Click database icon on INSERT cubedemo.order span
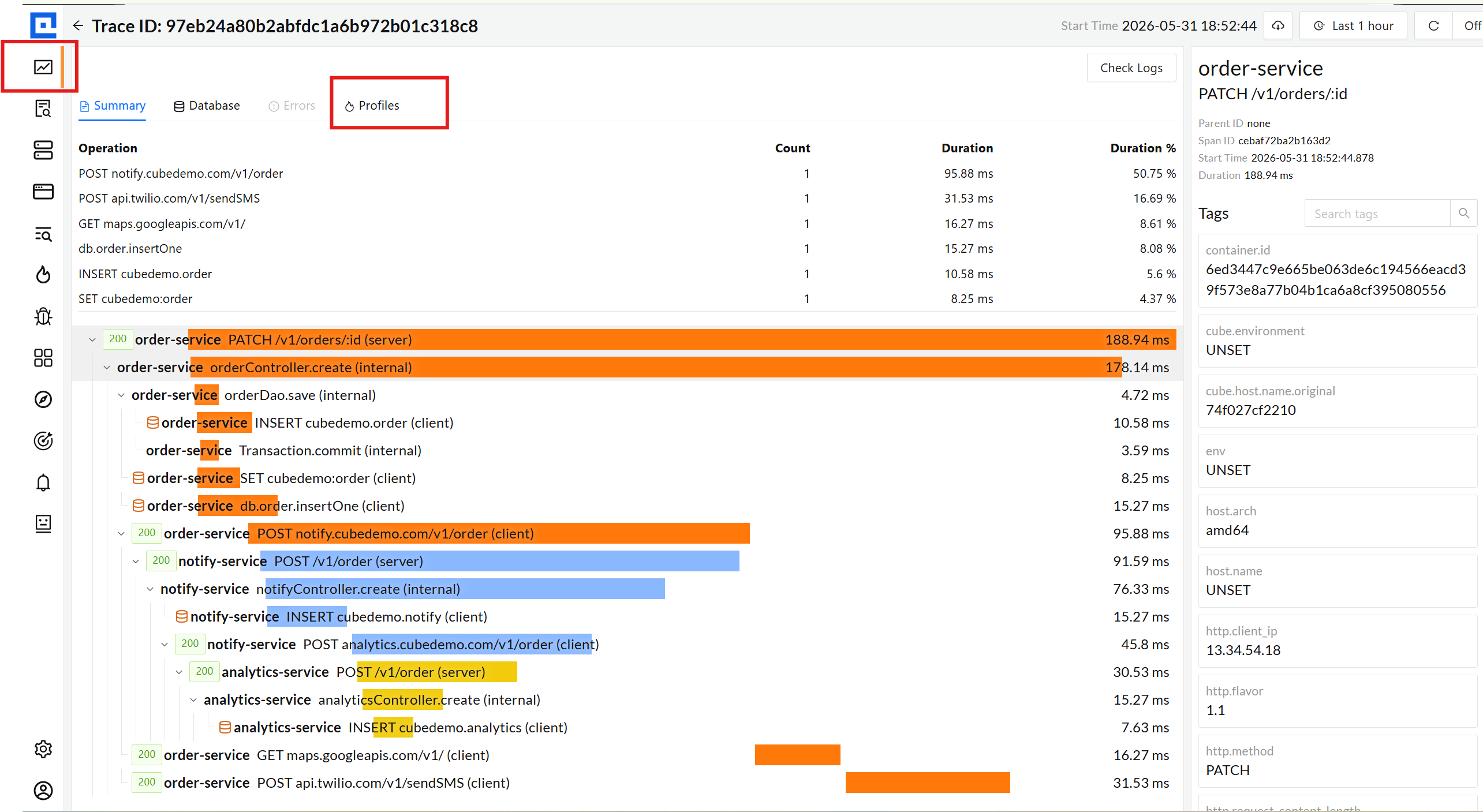The height and width of the screenshot is (812, 1483). pos(153,423)
